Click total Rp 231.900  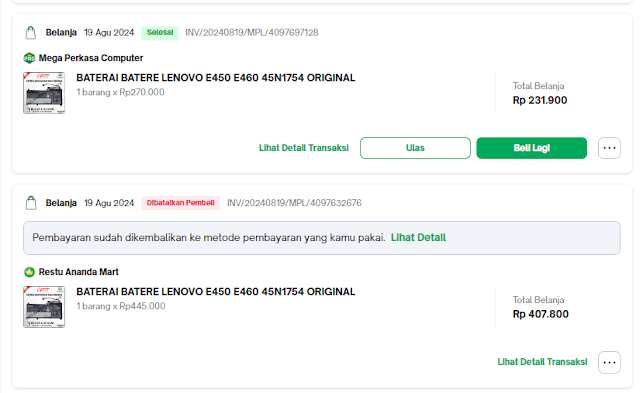(540, 100)
